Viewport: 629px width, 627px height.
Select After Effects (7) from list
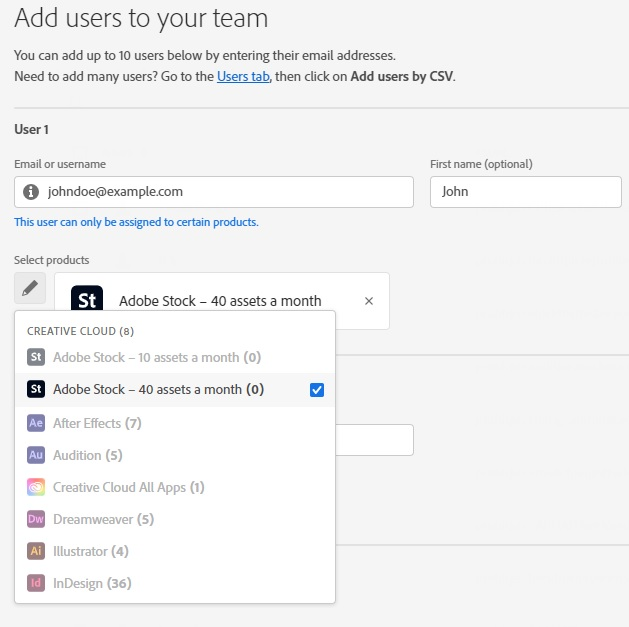click(x=174, y=423)
